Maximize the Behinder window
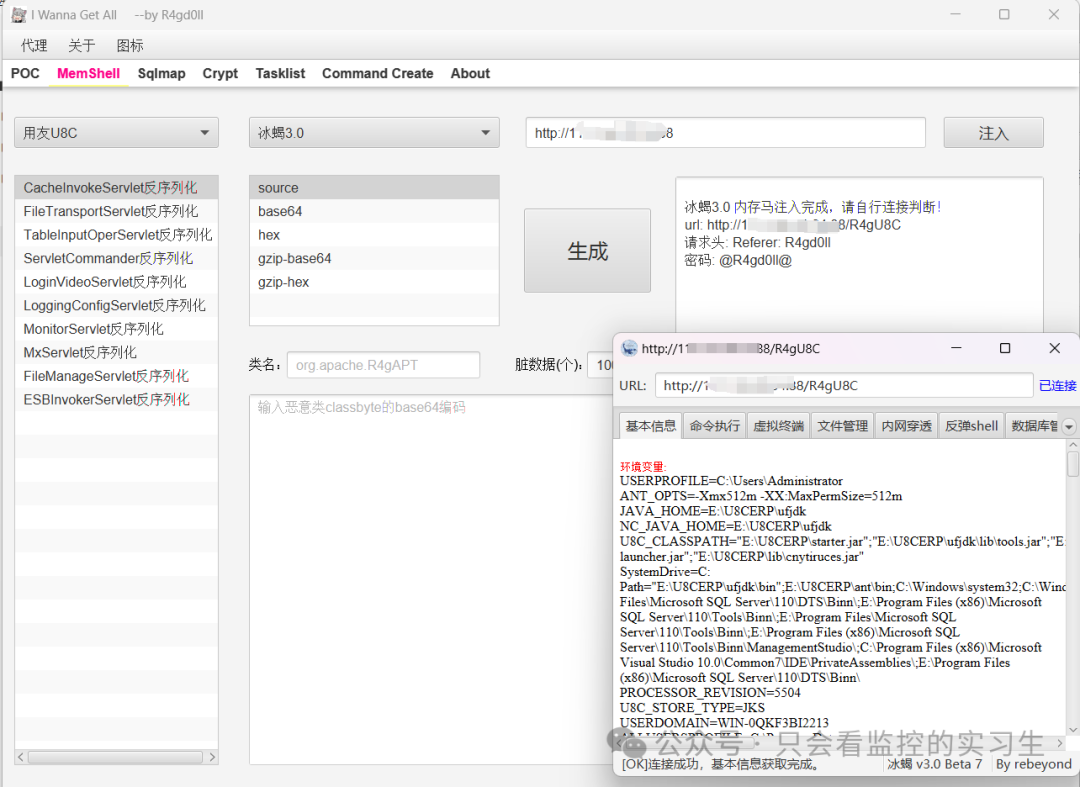Image resolution: width=1080 pixels, height=787 pixels. (x=1005, y=348)
